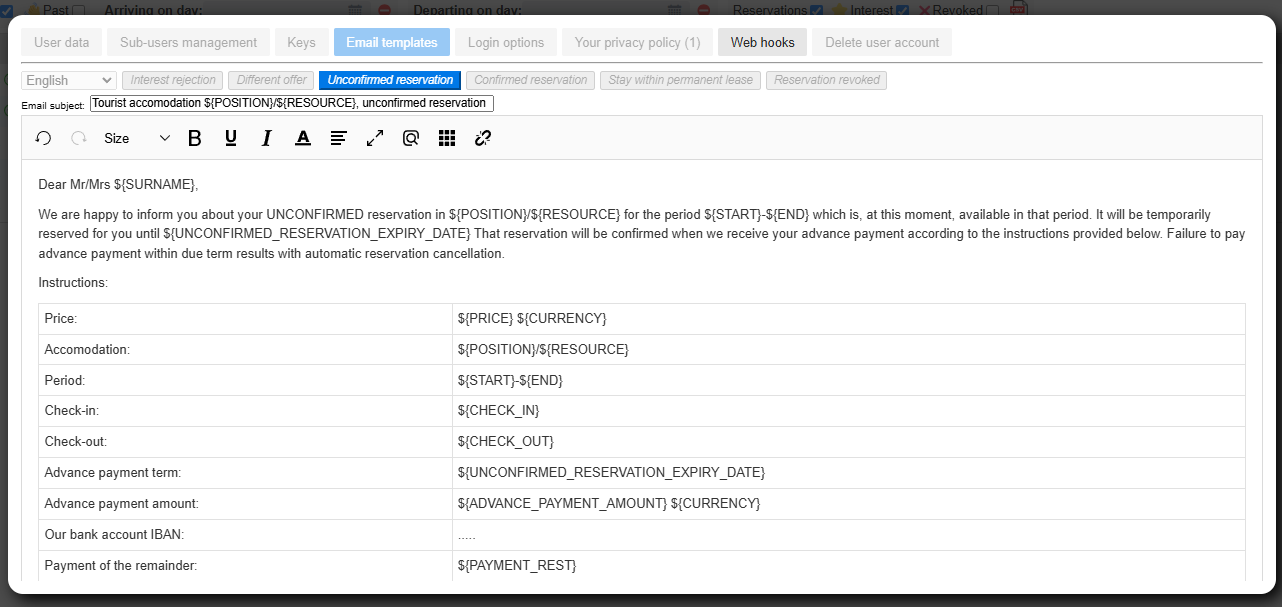This screenshot has height=607, width=1282.
Task: Choose the Reservation revoked template
Action: pos(826,80)
